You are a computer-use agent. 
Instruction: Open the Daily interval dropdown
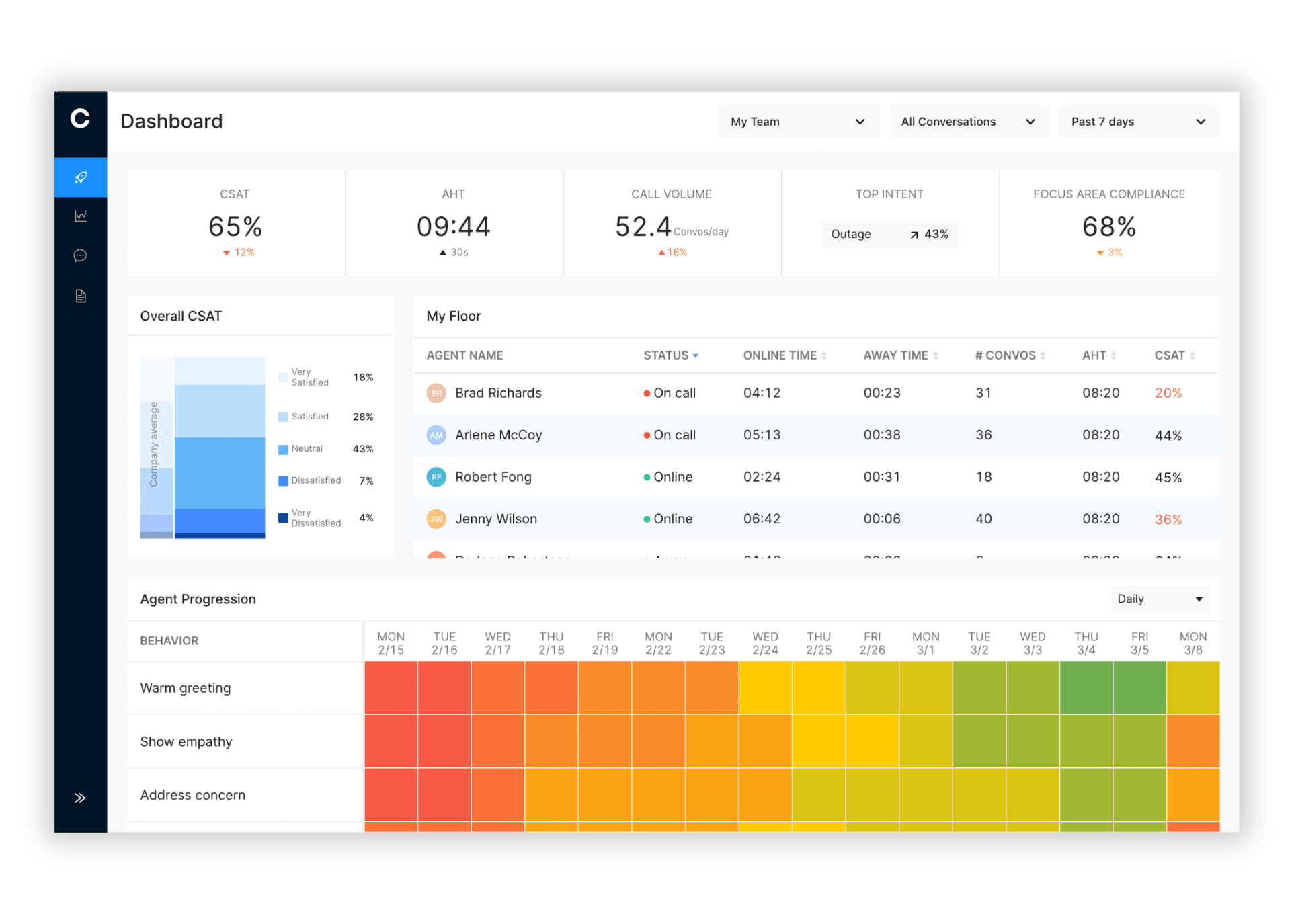pyautogui.click(x=1159, y=599)
